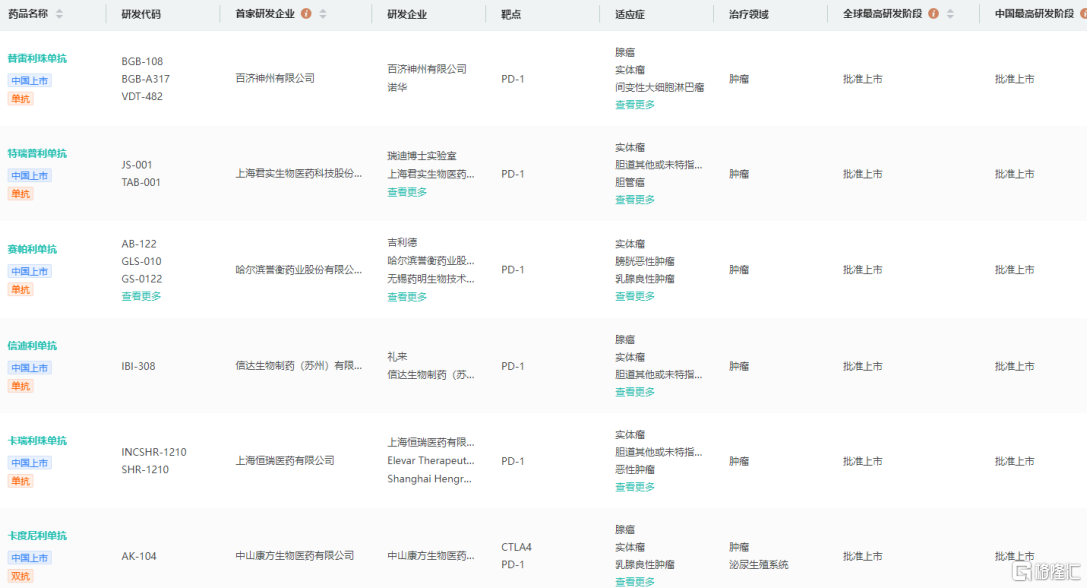Select the 靶点 column header

[x=511, y=14]
